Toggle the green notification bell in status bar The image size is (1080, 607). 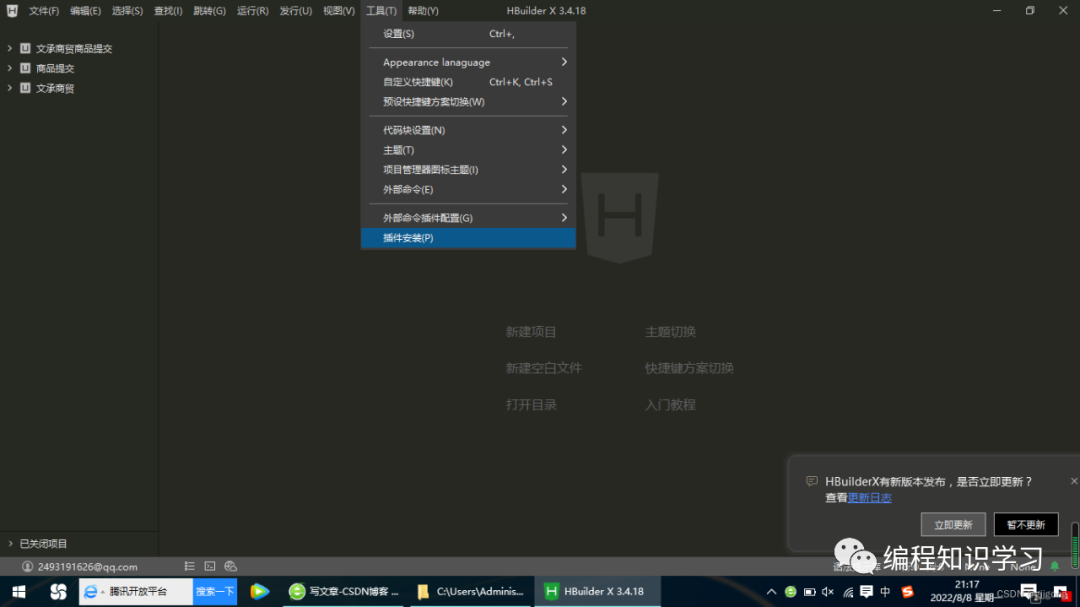click(1053, 566)
